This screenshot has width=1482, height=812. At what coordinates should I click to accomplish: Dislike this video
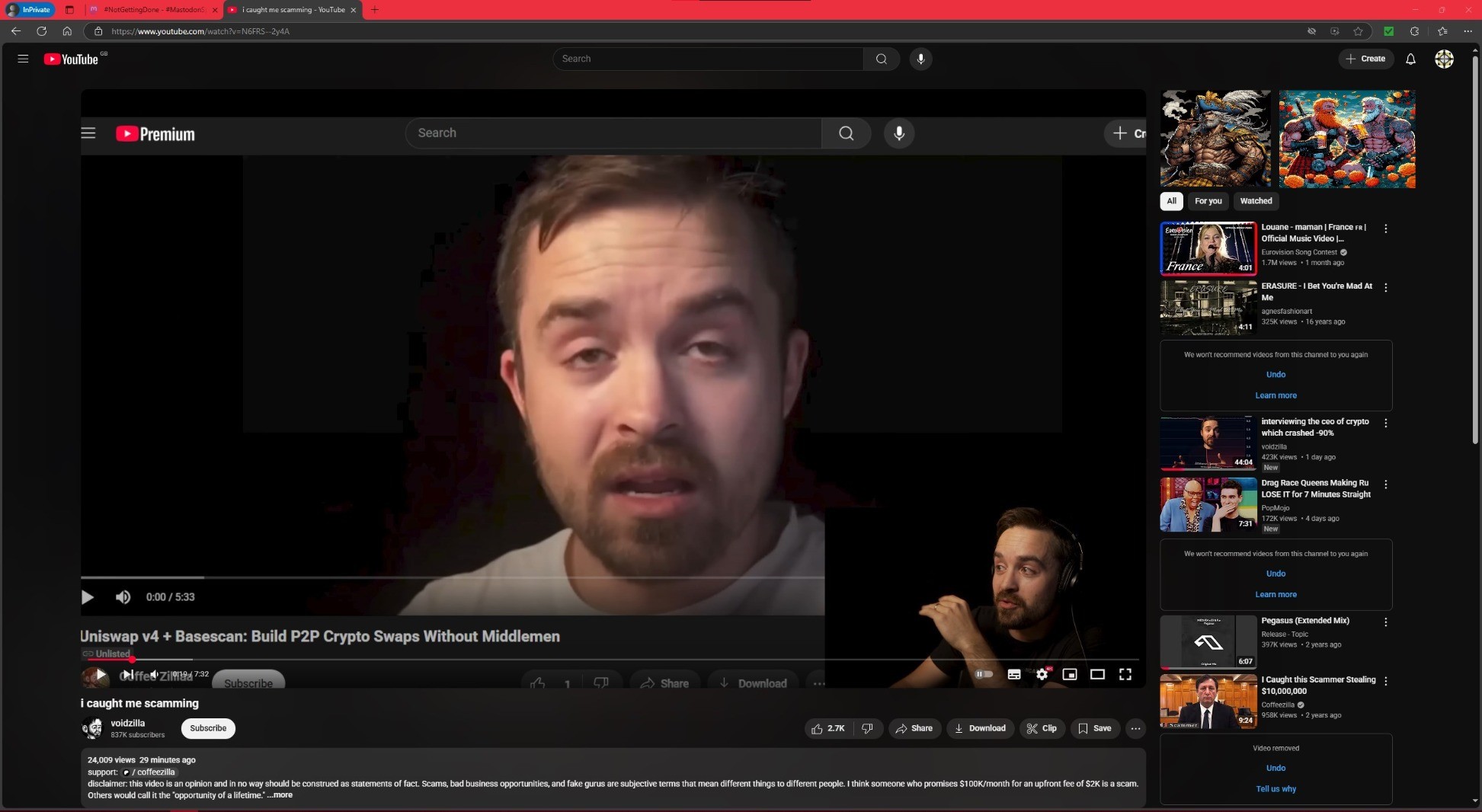click(x=868, y=728)
